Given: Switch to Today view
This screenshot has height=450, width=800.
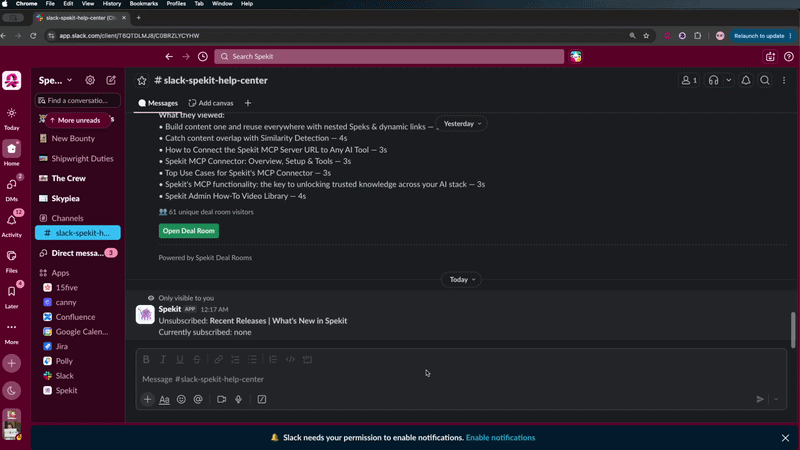Looking at the screenshot, I should (x=11, y=119).
